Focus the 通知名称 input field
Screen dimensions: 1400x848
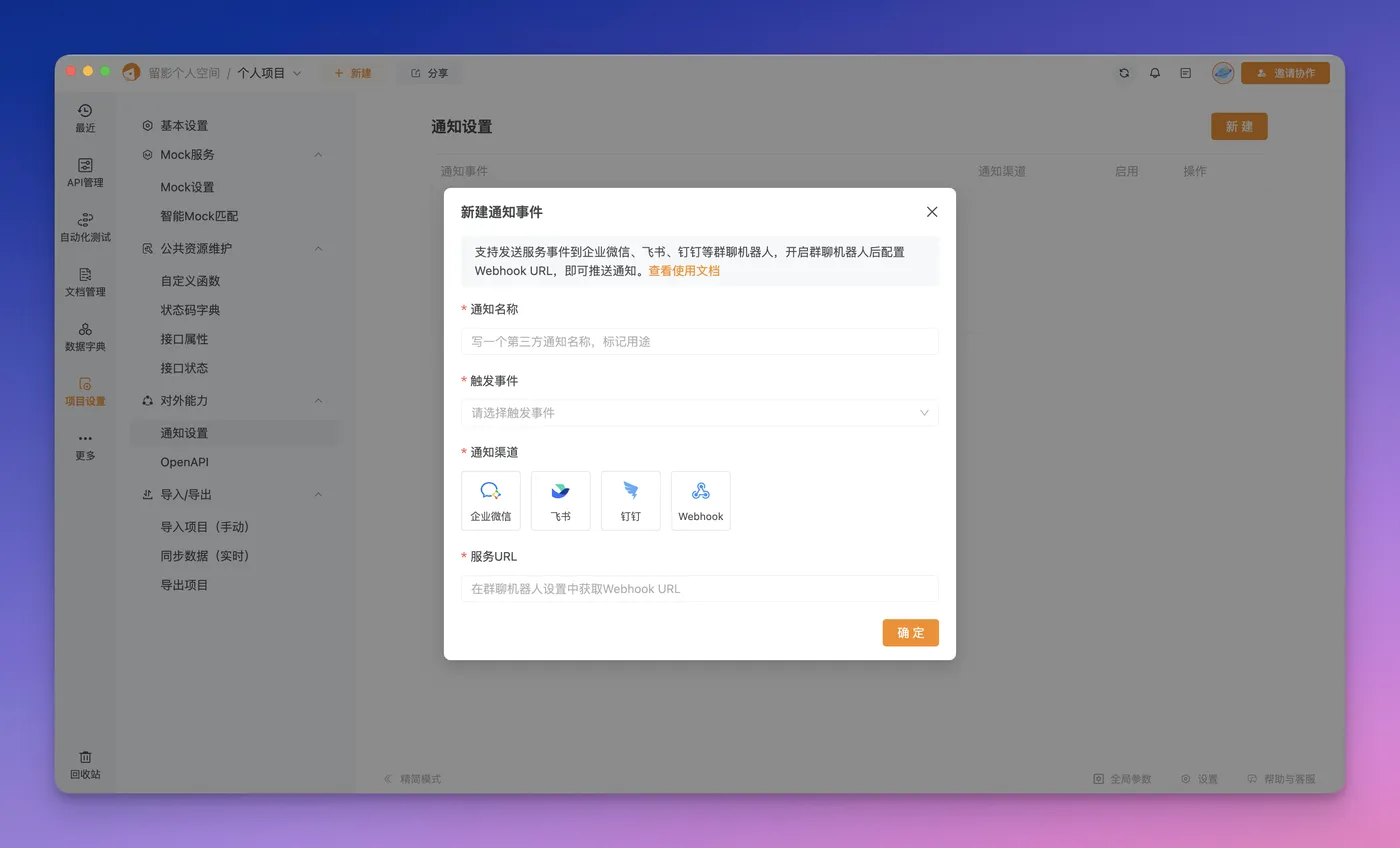coord(700,341)
